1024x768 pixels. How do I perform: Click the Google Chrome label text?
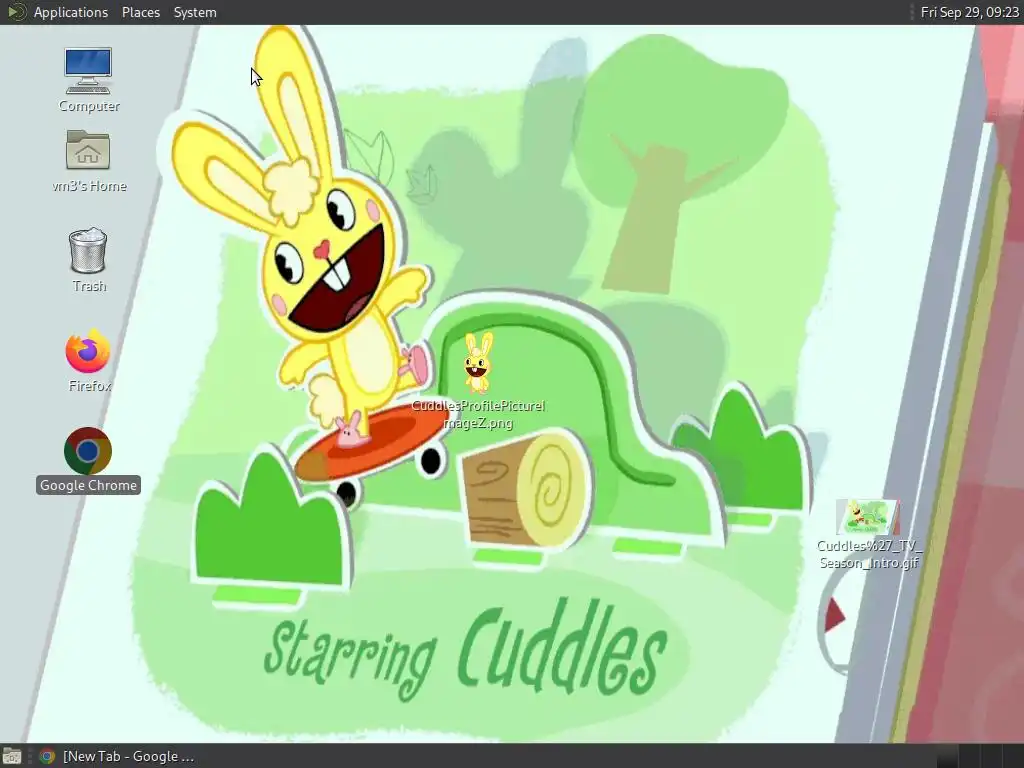[x=88, y=485]
